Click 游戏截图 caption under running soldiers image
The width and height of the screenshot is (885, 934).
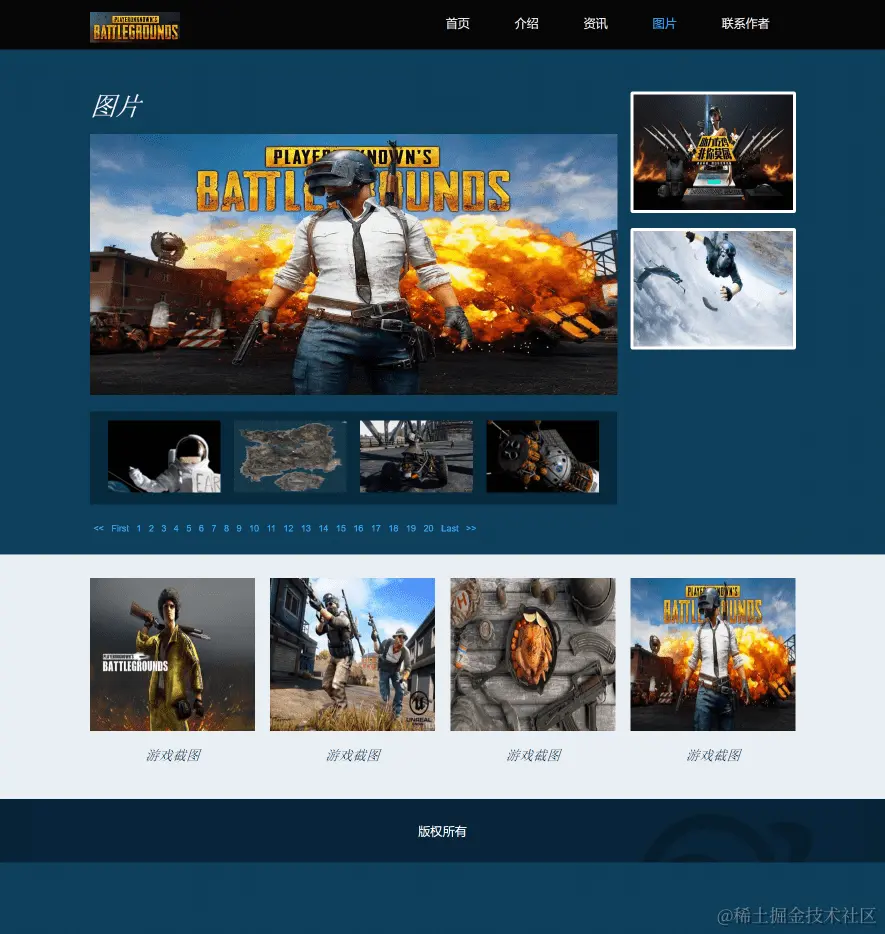point(353,755)
